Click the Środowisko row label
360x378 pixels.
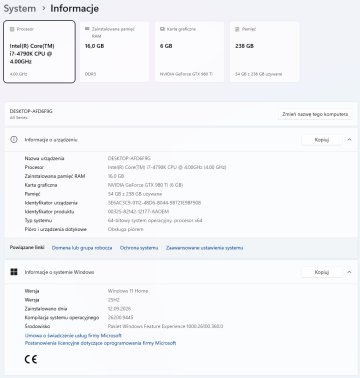tap(37, 326)
